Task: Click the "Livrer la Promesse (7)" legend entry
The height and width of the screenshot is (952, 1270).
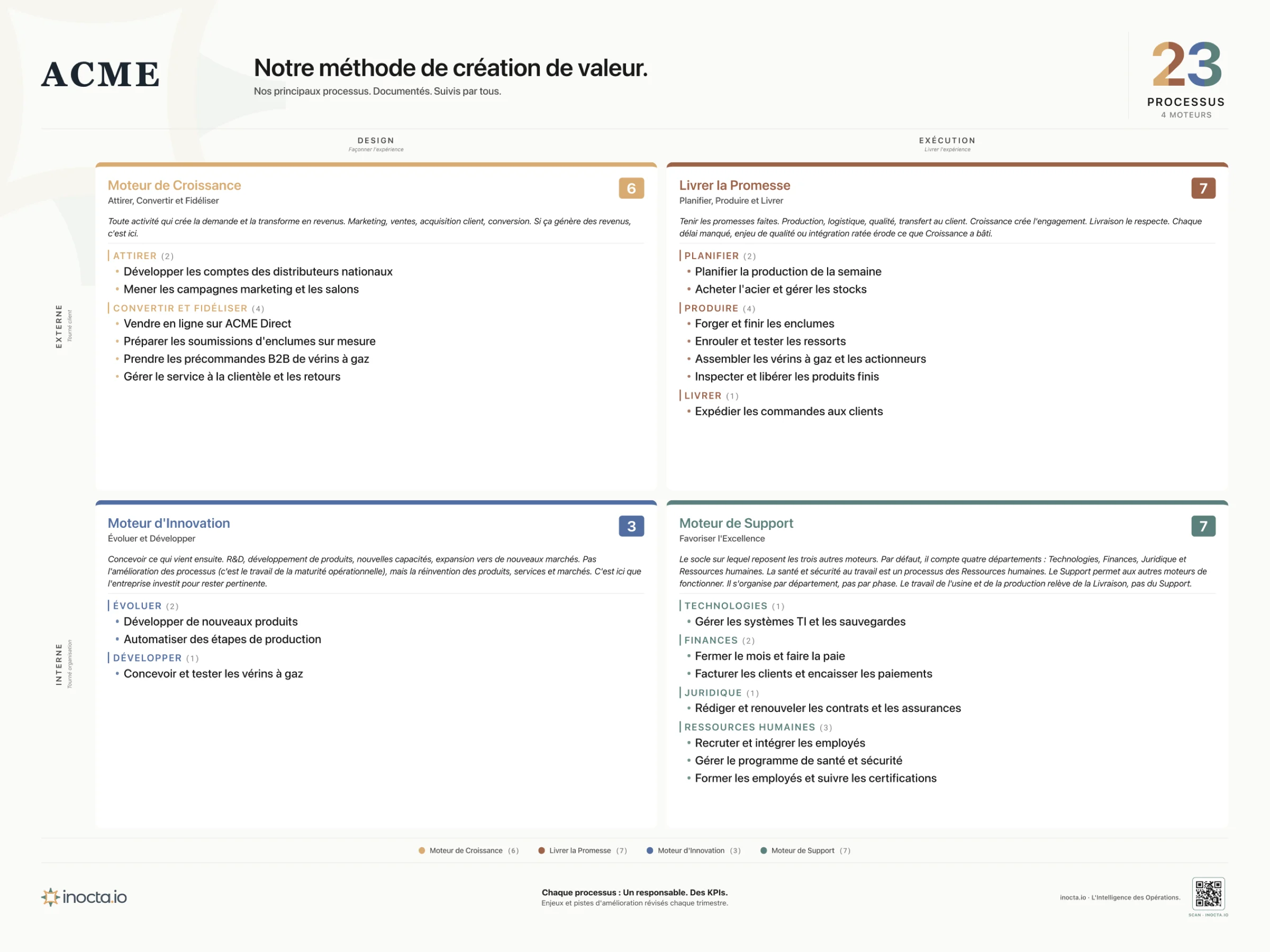Action: point(582,850)
